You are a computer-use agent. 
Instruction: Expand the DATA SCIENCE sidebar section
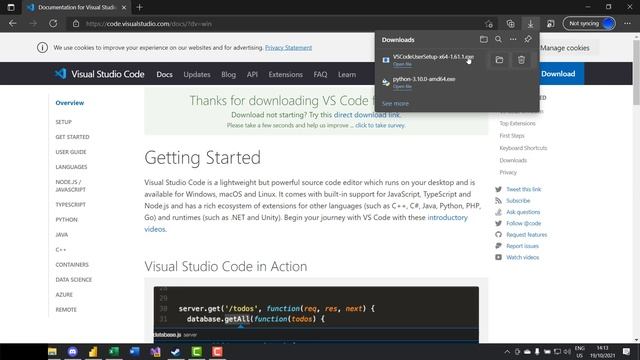pyautogui.click(x=74, y=280)
